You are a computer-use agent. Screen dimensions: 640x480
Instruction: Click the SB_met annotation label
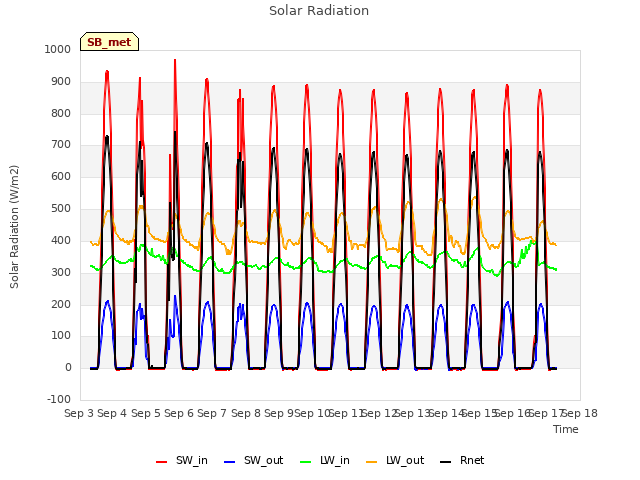(x=109, y=42)
